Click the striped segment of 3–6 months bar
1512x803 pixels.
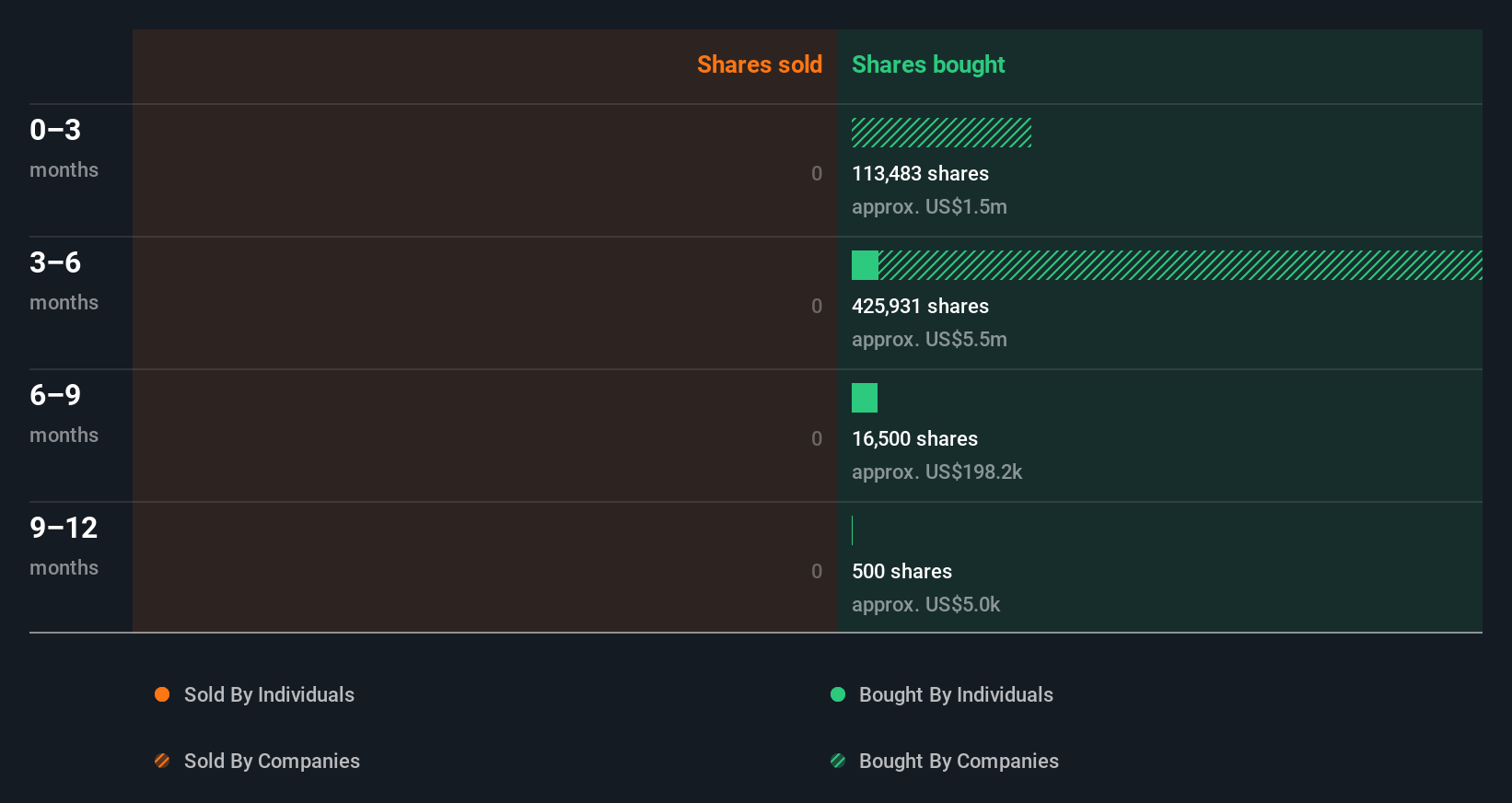click(1181, 265)
